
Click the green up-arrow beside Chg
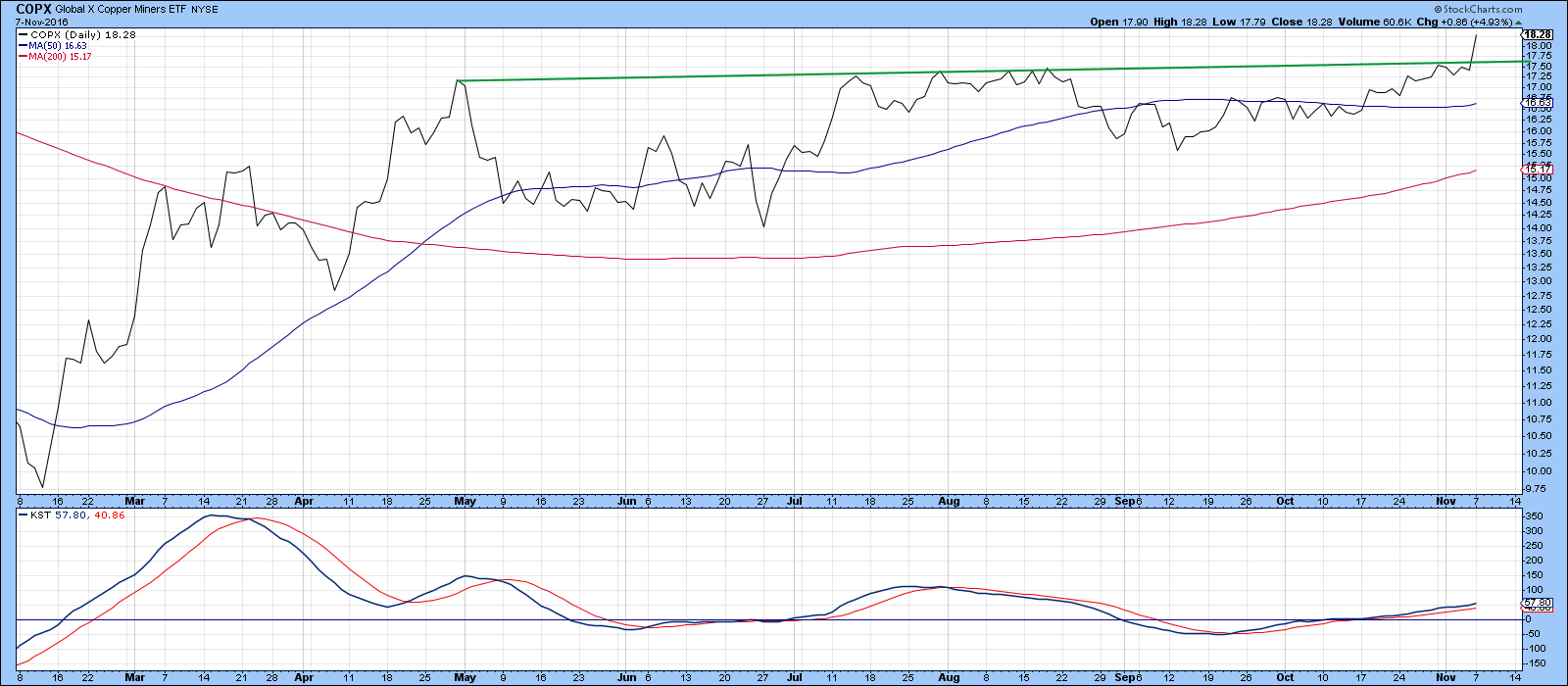pyautogui.click(x=1518, y=22)
